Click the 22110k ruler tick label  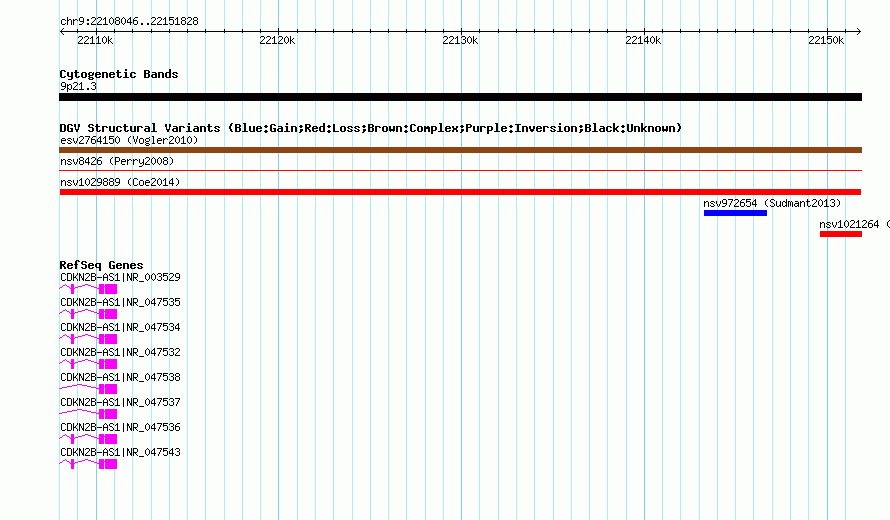pyautogui.click(x=95, y=40)
